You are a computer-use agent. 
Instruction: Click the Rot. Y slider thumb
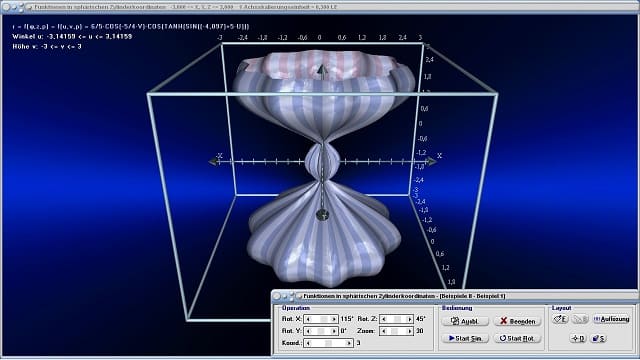point(321,331)
